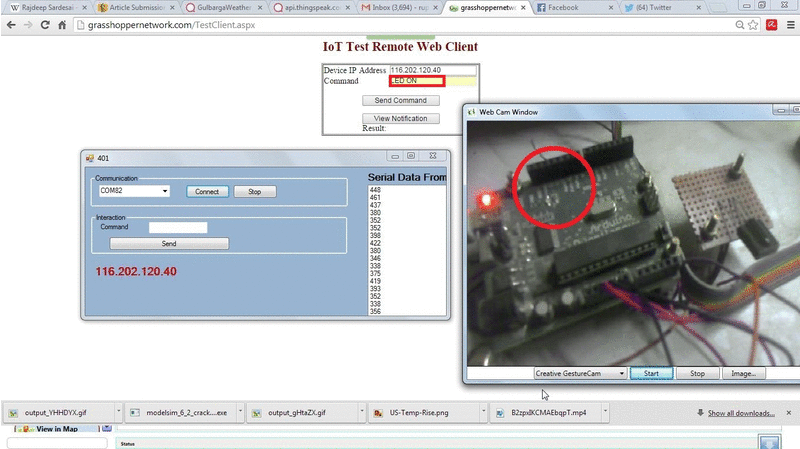Open options arrow for output_YHHDYX.gif download
The height and width of the screenshot is (449, 800).
119,412
